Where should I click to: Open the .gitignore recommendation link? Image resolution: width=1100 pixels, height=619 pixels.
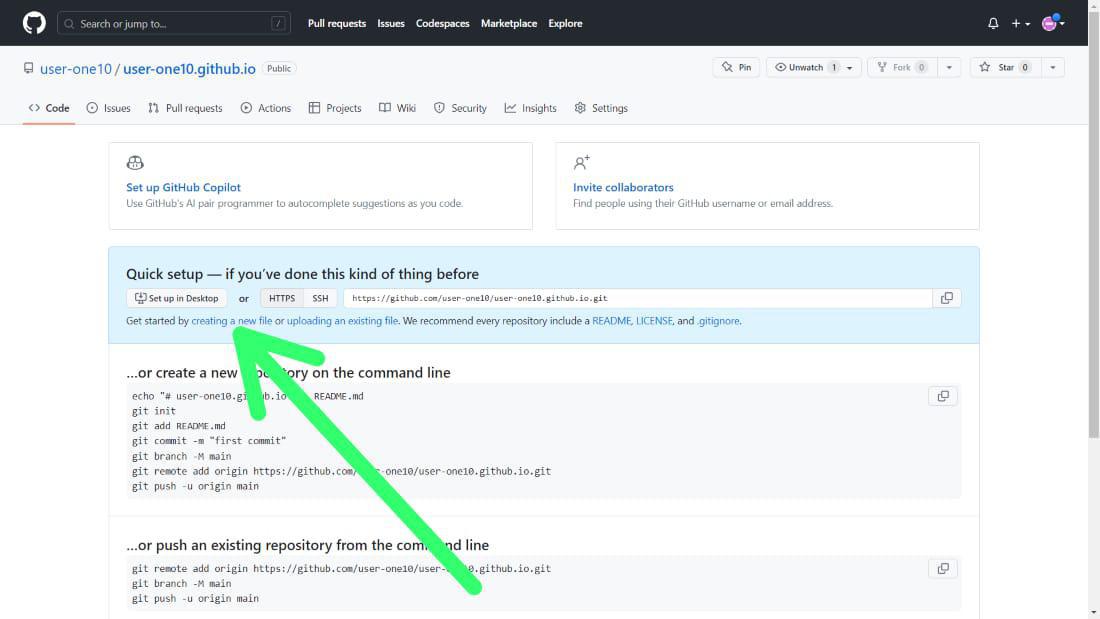(x=718, y=321)
